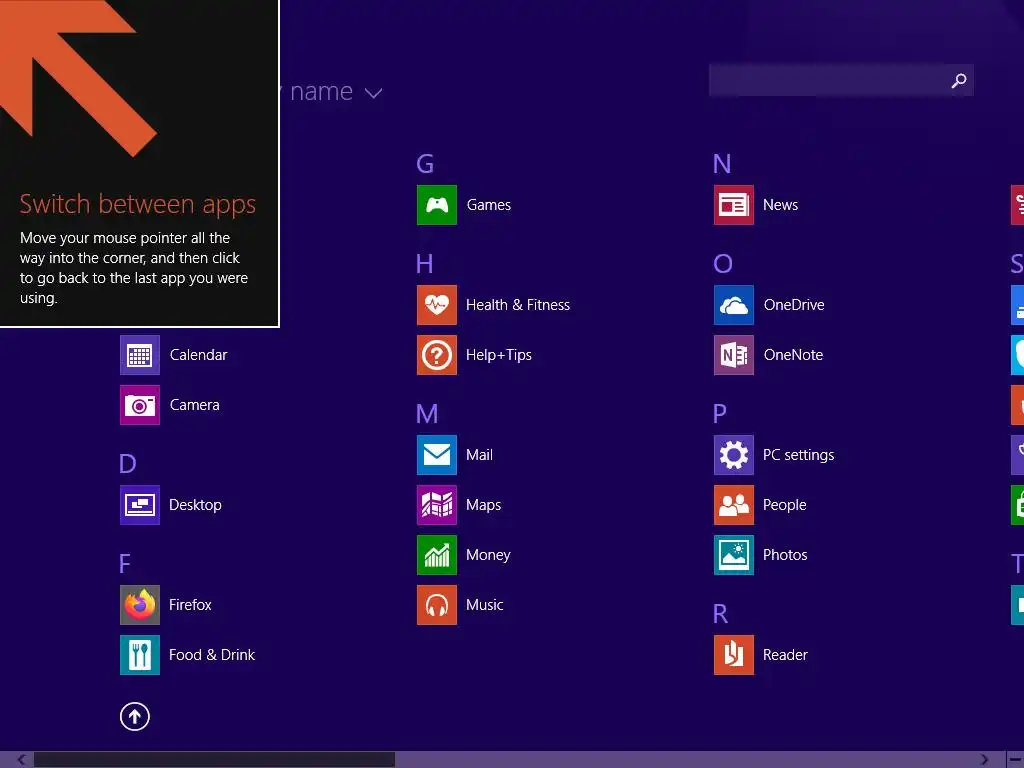Screen dimensions: 1024x768
Task: Open the Games app icon
Action: pos(436,205)
